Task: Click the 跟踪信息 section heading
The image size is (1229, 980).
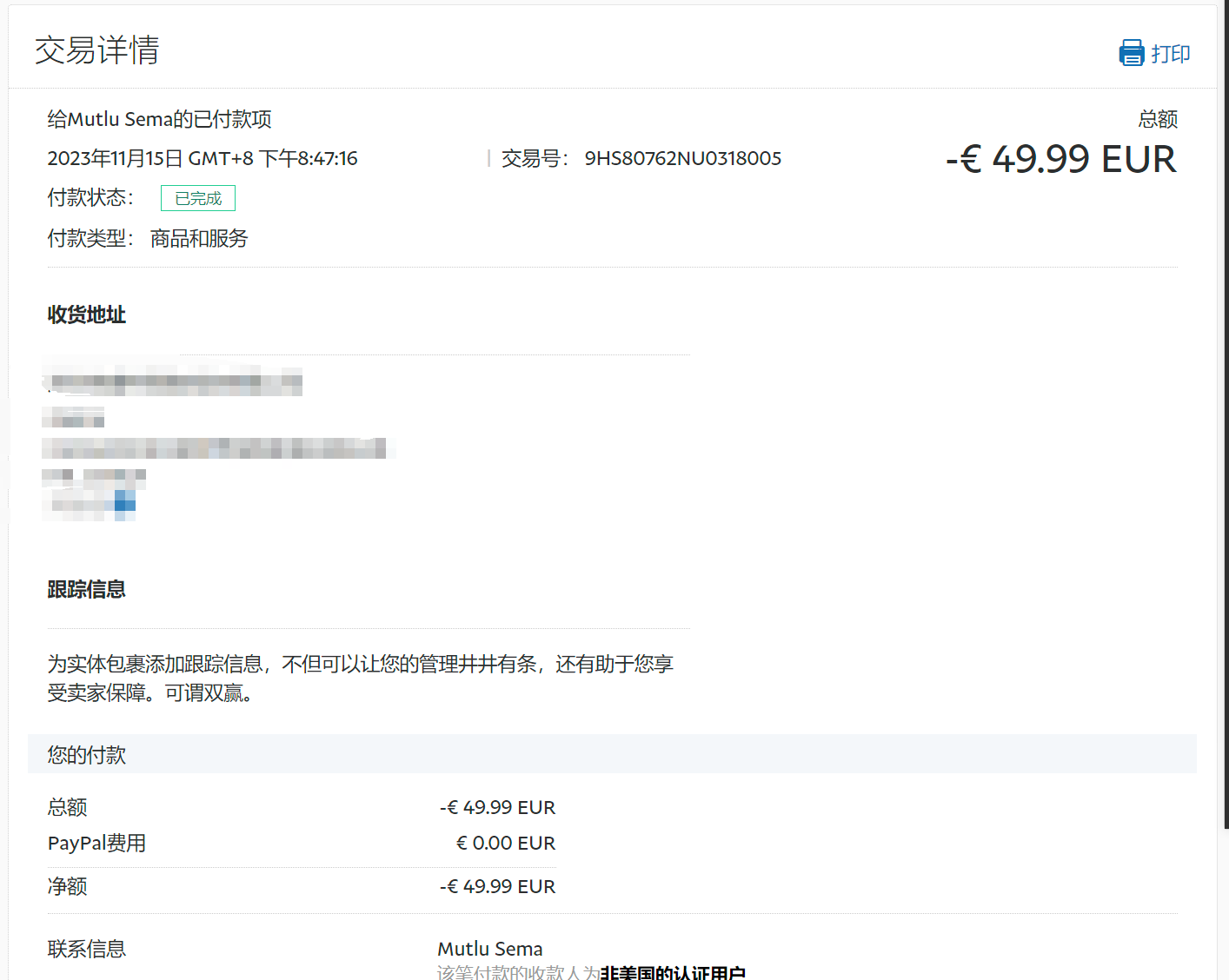Action: pos(86,589)
